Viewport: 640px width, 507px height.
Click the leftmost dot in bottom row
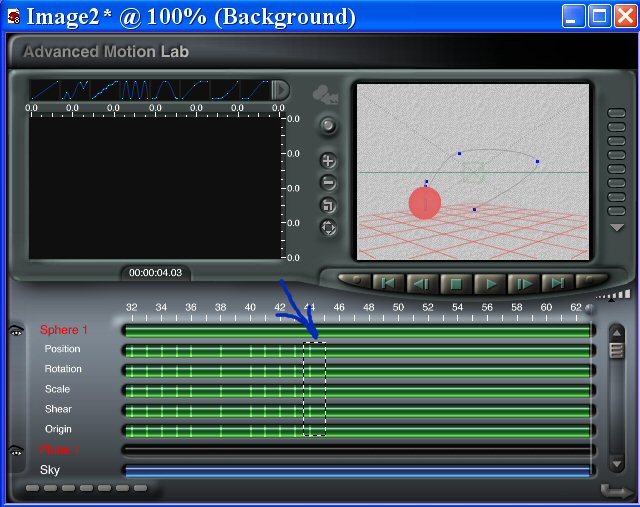[32, 488]
